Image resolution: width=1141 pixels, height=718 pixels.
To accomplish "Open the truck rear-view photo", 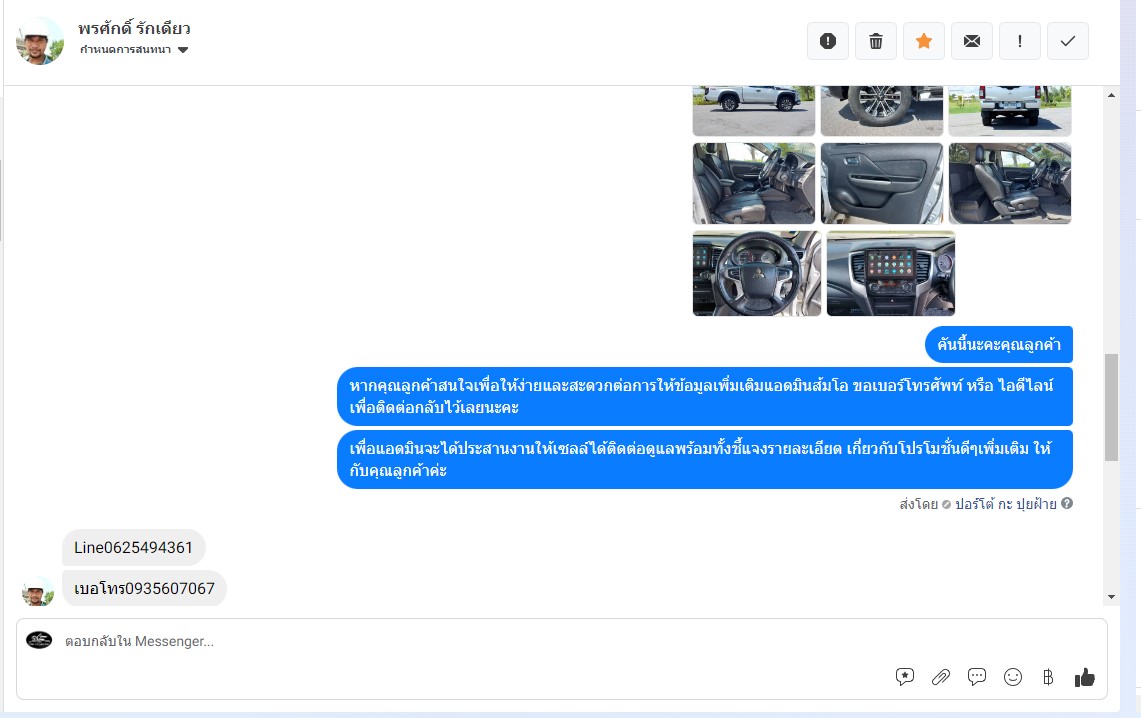I will point(1010,111).
